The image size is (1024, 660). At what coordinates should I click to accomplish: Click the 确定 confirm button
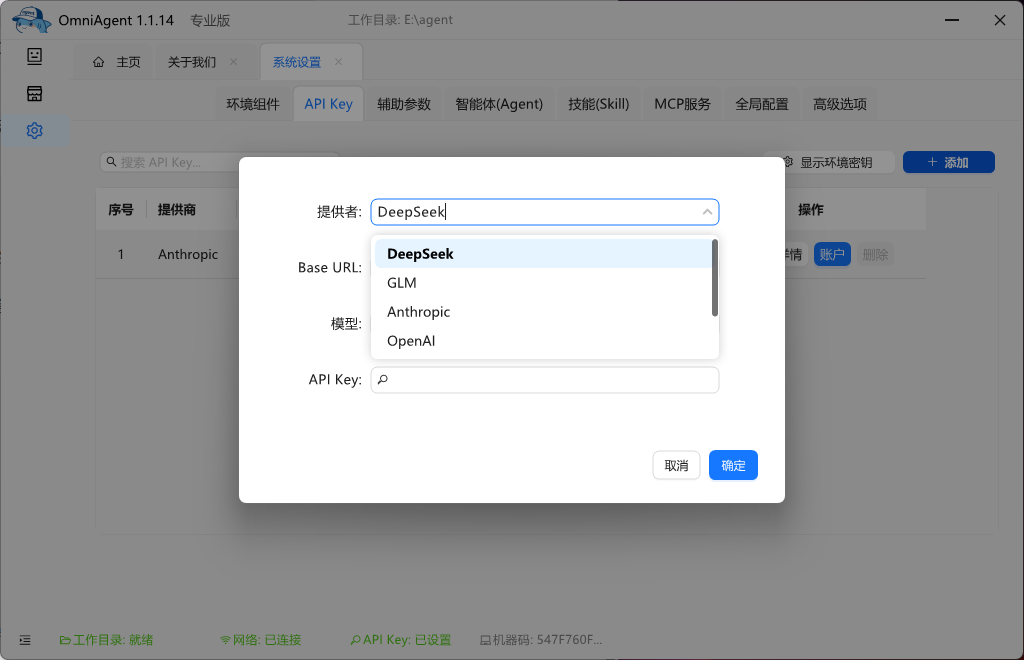733,465
